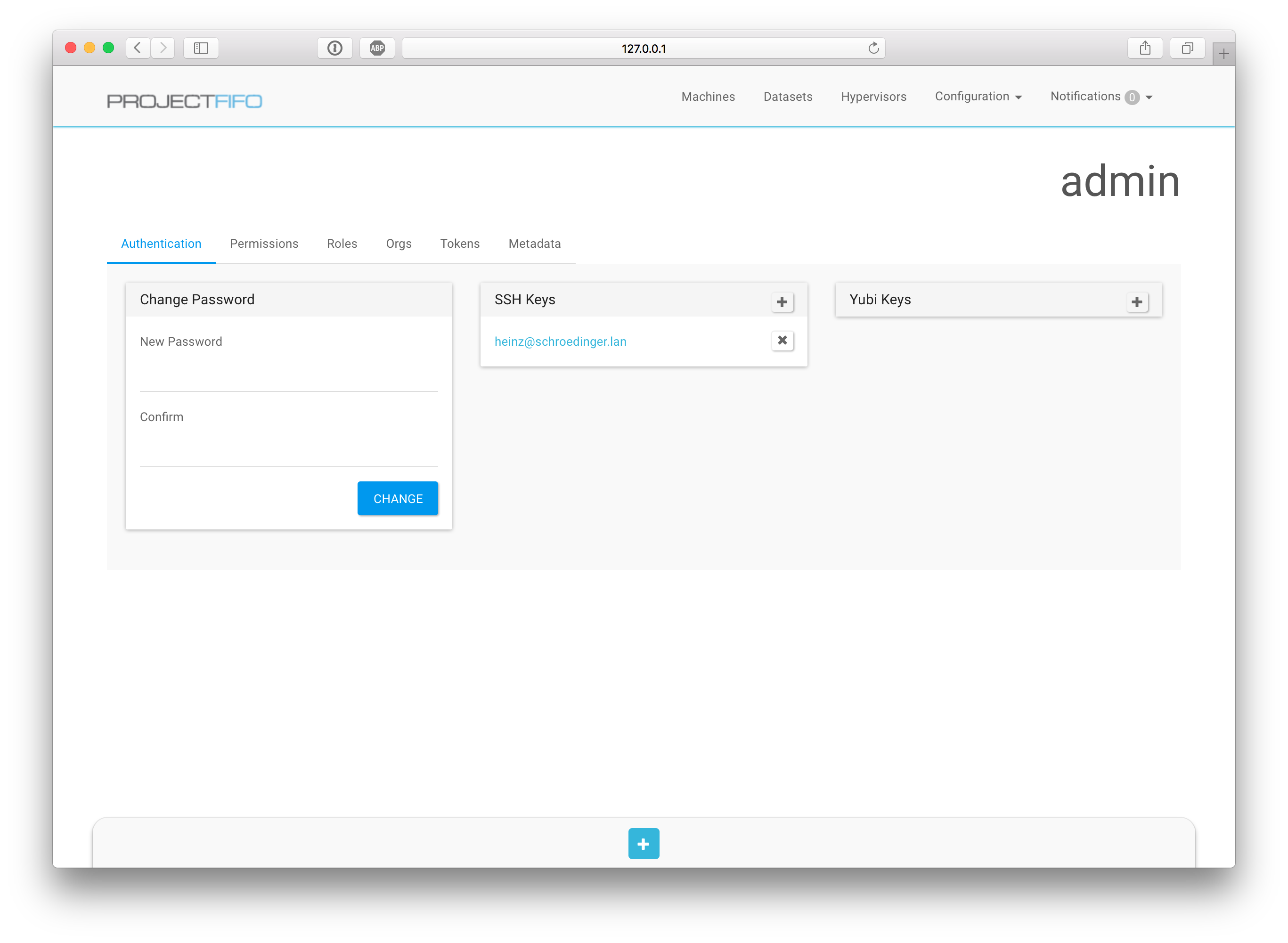
Task: Focus the New Password input field
Action: (x=288, y=375)
